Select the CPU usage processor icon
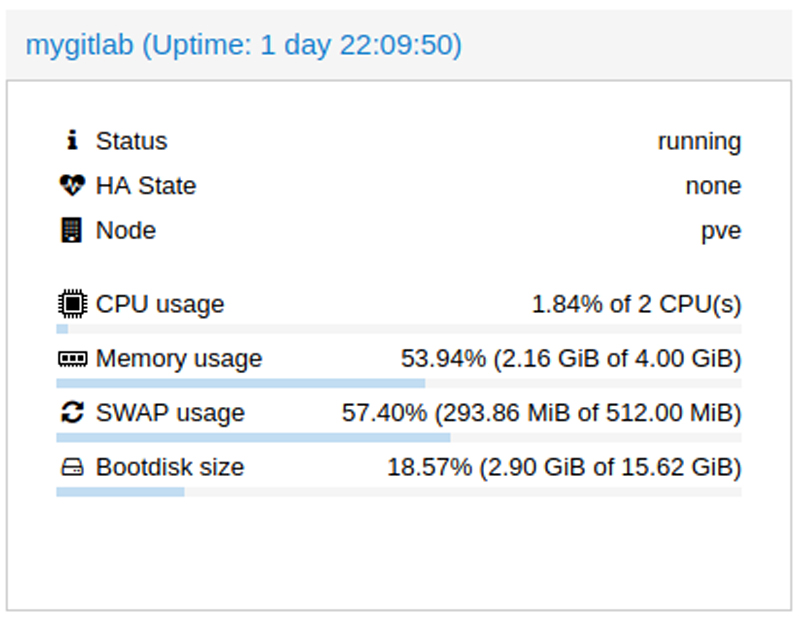This screenshot has width=800, height=621. coord(70,303)
